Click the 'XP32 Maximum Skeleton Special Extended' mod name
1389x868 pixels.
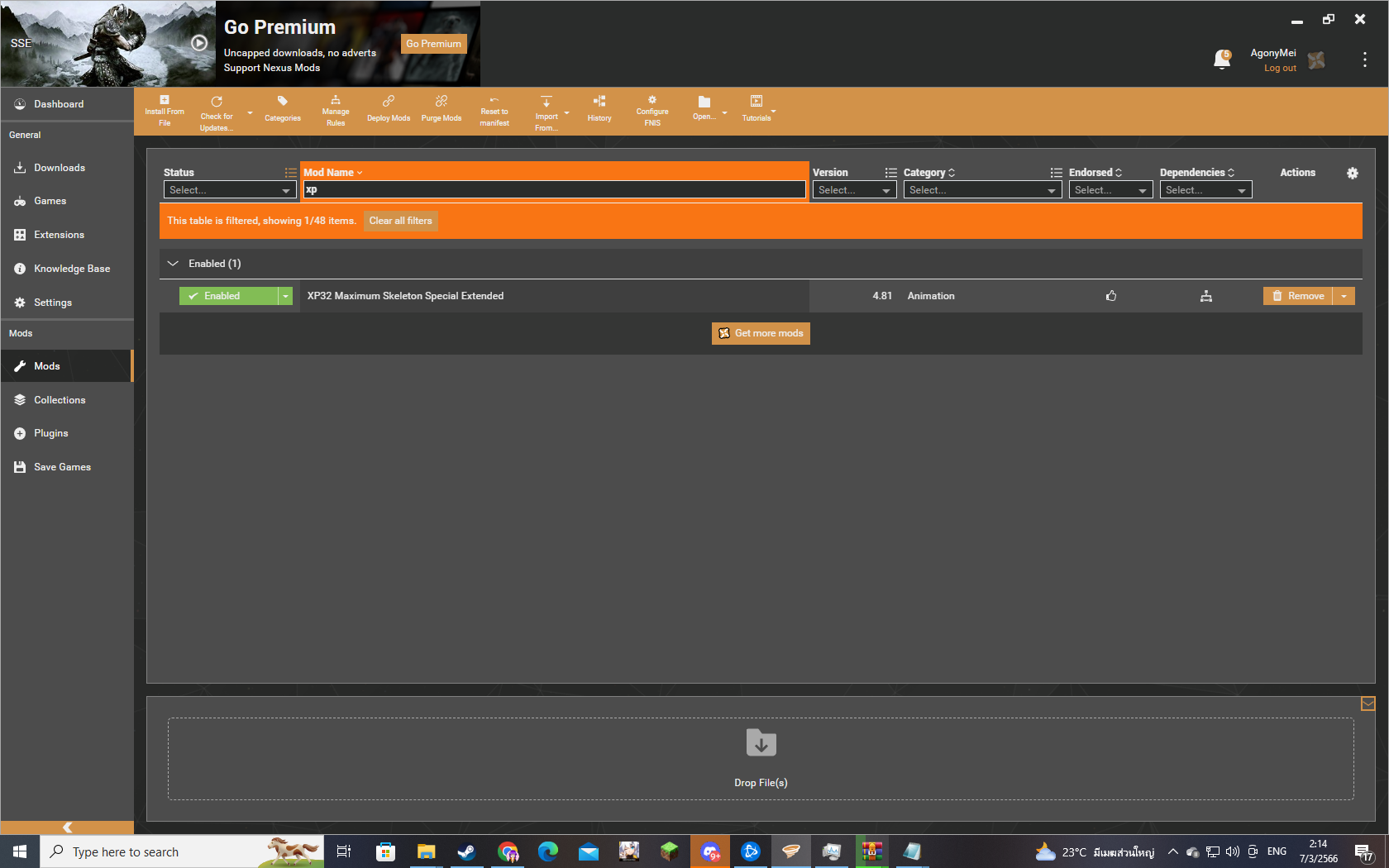(405, 296)
